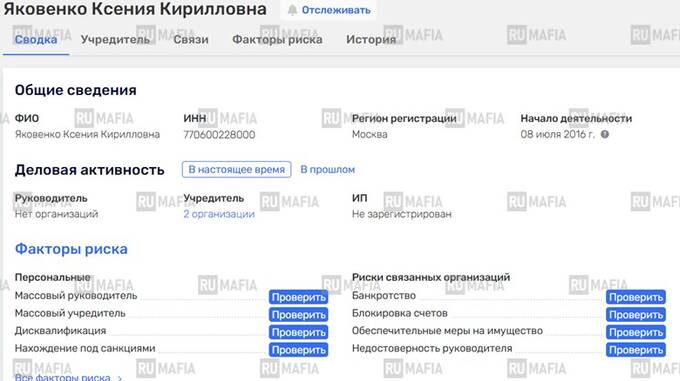Open the info icon beside 08 июля 2016 г.
Screen dimensions: 680x381
tap(605, 134)
